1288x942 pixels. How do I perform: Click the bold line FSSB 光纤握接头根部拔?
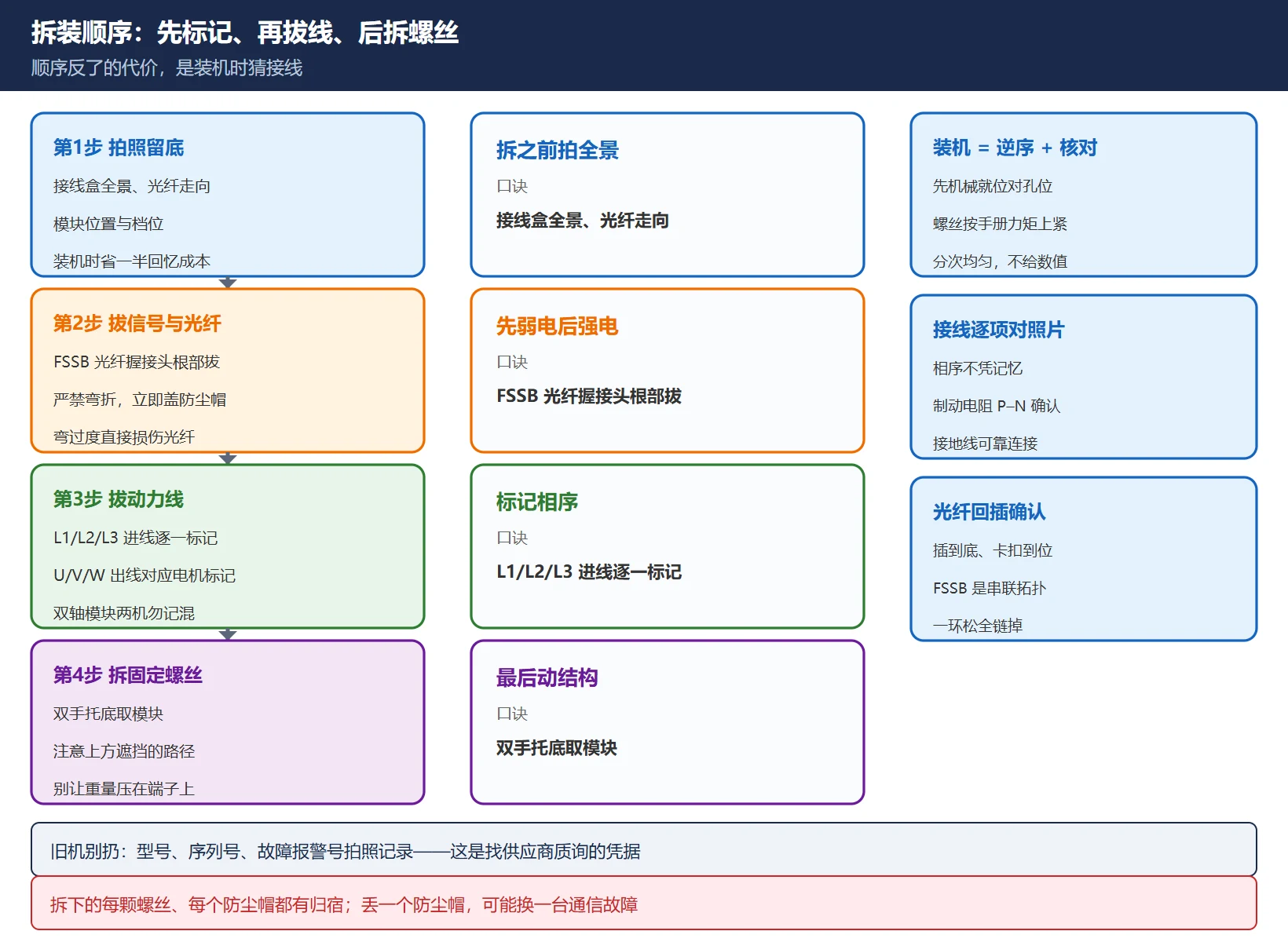point(589,396)
